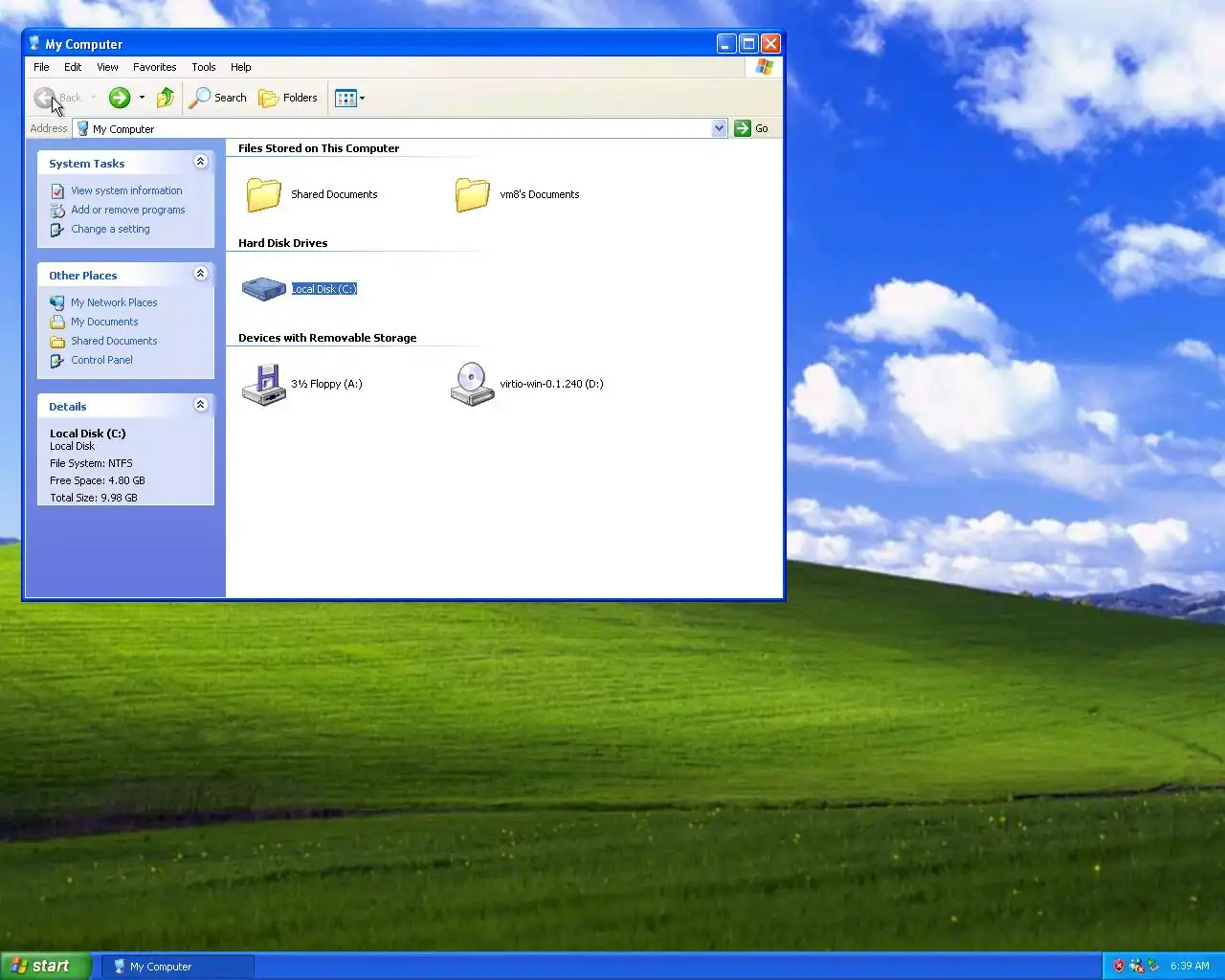
Task: Click the View system information icon
Action: tap(57, 191)
